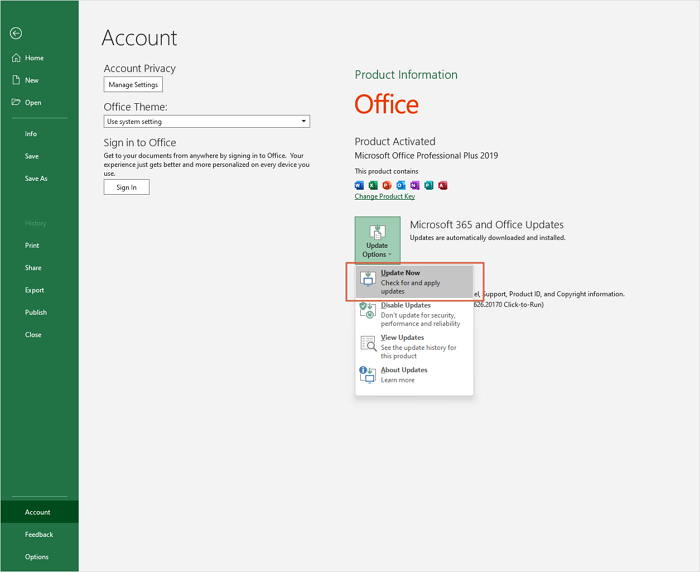Click the back arrow icon
This screenshot has height=572, width=700.
[16, 33]
